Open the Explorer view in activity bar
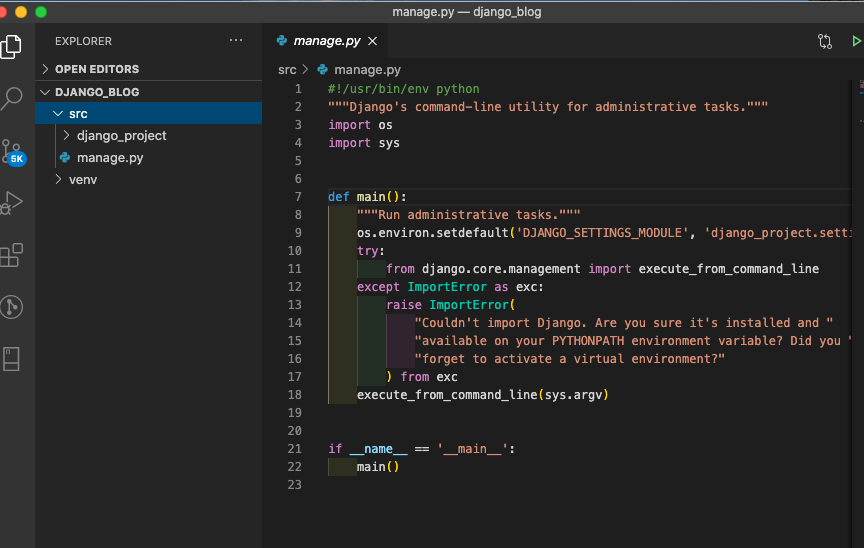The image size is (864, 548). click(11, 46)
